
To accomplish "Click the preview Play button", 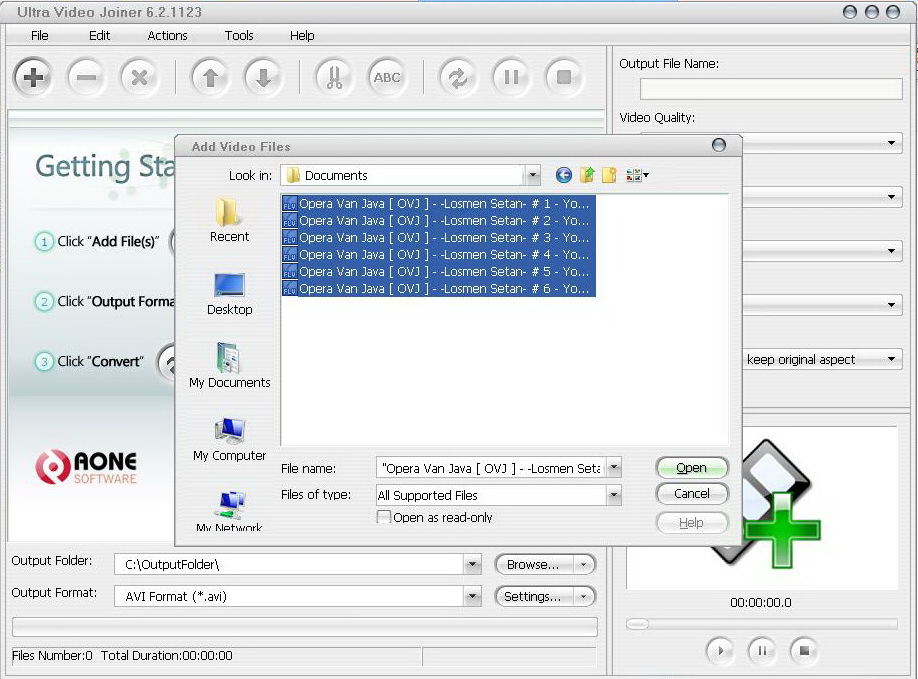I will [x=720, y=650].
